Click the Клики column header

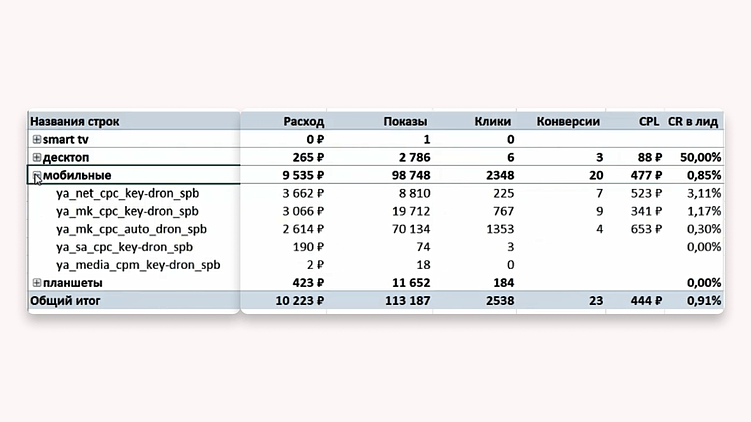tap(493, 122)
